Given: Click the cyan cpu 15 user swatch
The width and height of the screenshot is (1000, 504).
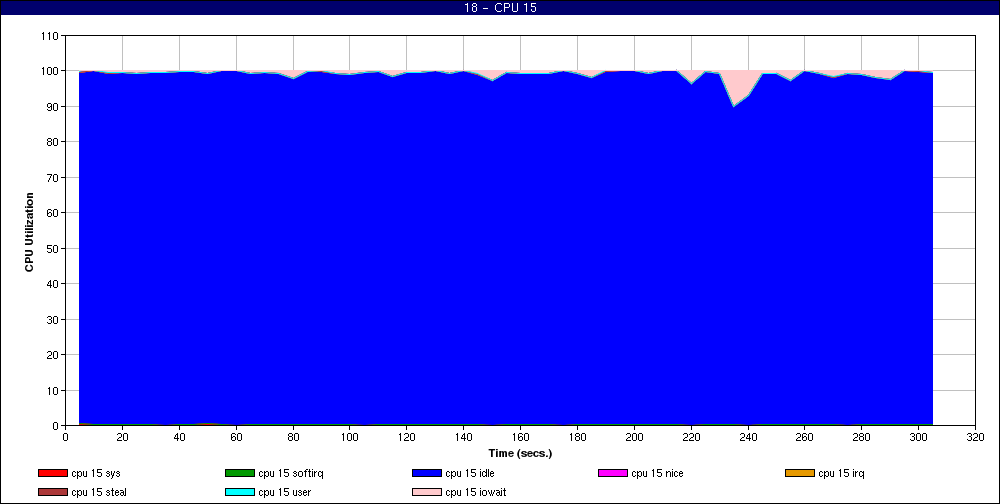Looking at the screenshot, I should tap(240, 493).
